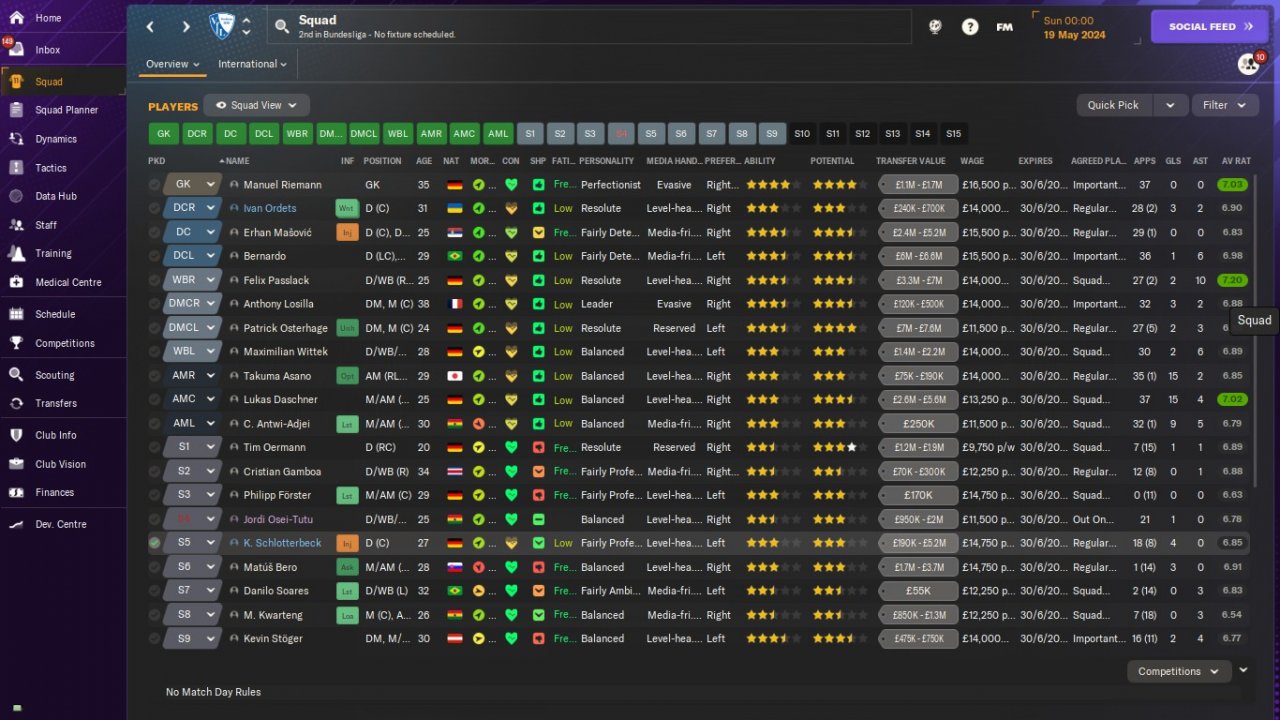Open the help question mark icon
Viewport: 1280px width, 720px height.
click(969, 27)
